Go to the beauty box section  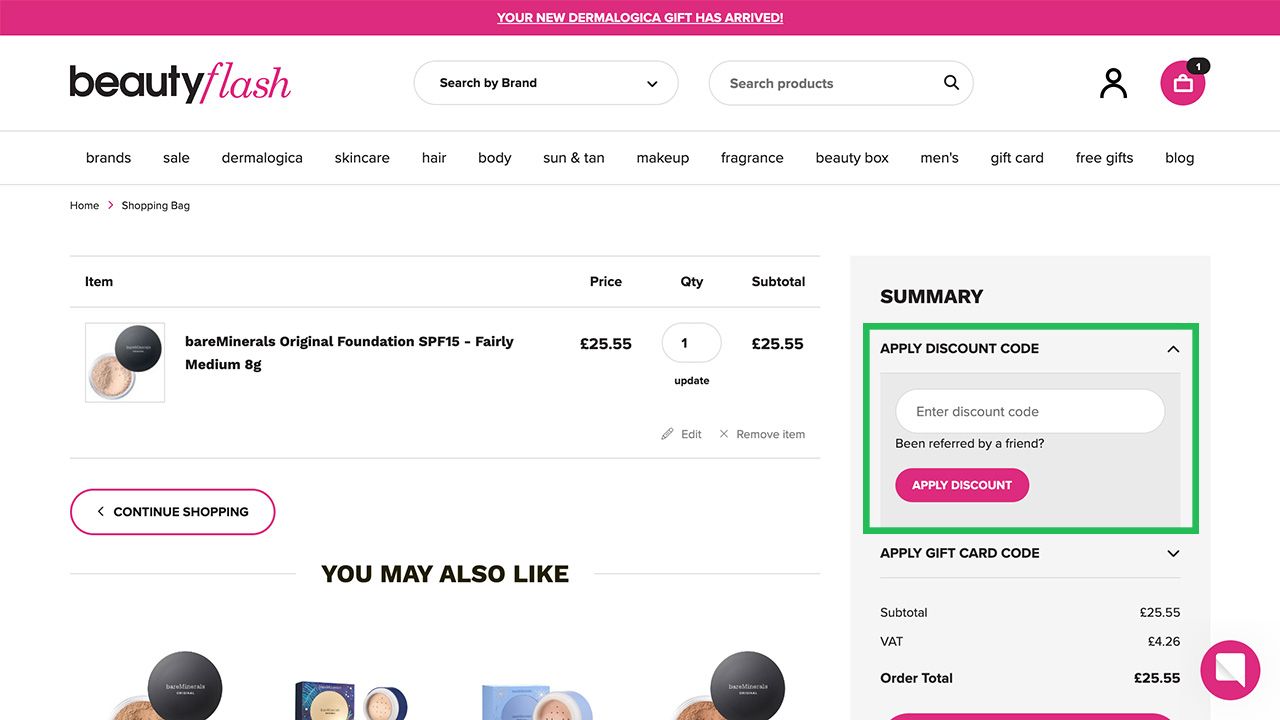point(851,157)
